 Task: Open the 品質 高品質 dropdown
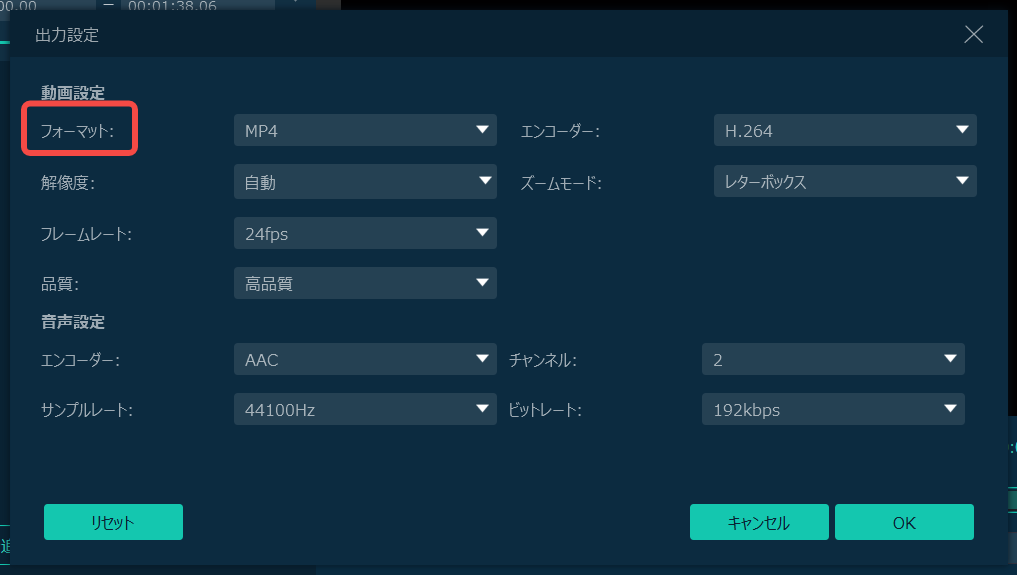(x=365, y=283)
